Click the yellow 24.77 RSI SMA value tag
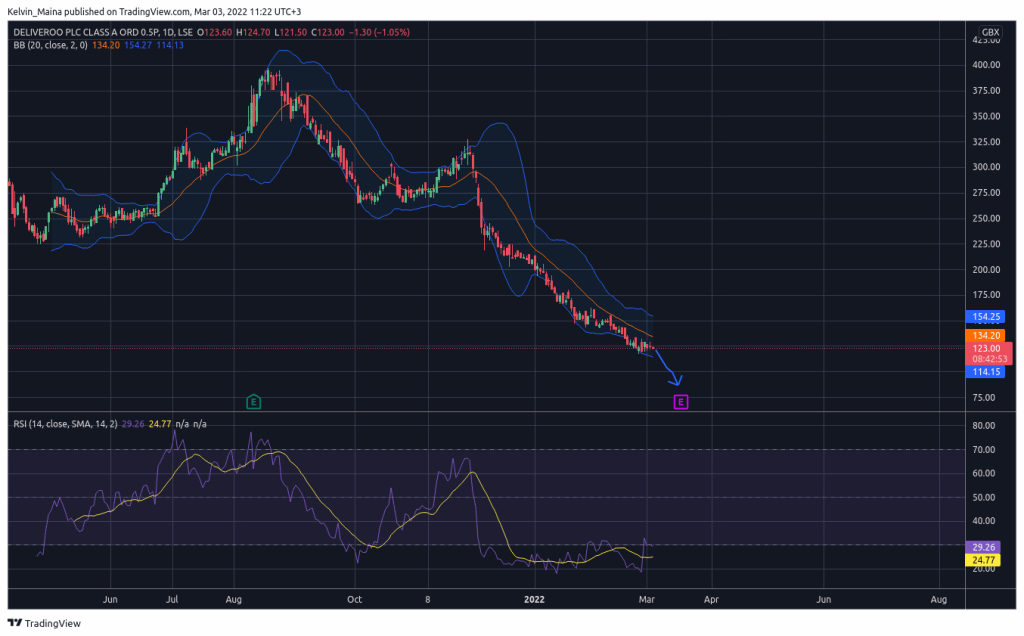The image size is (1024, 636). coord(983,560)
